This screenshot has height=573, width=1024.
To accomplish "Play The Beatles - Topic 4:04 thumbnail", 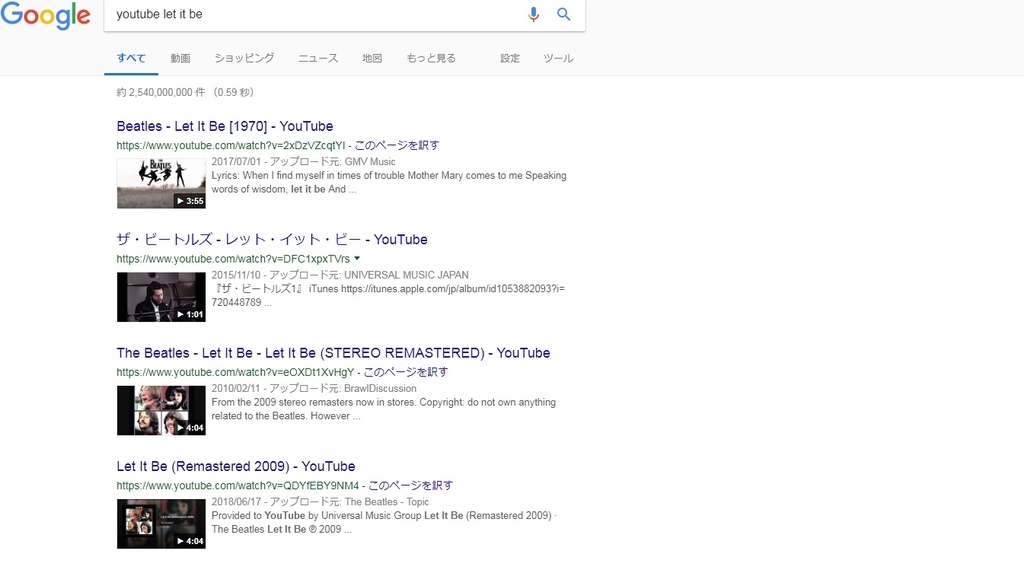I will [161, 524].
